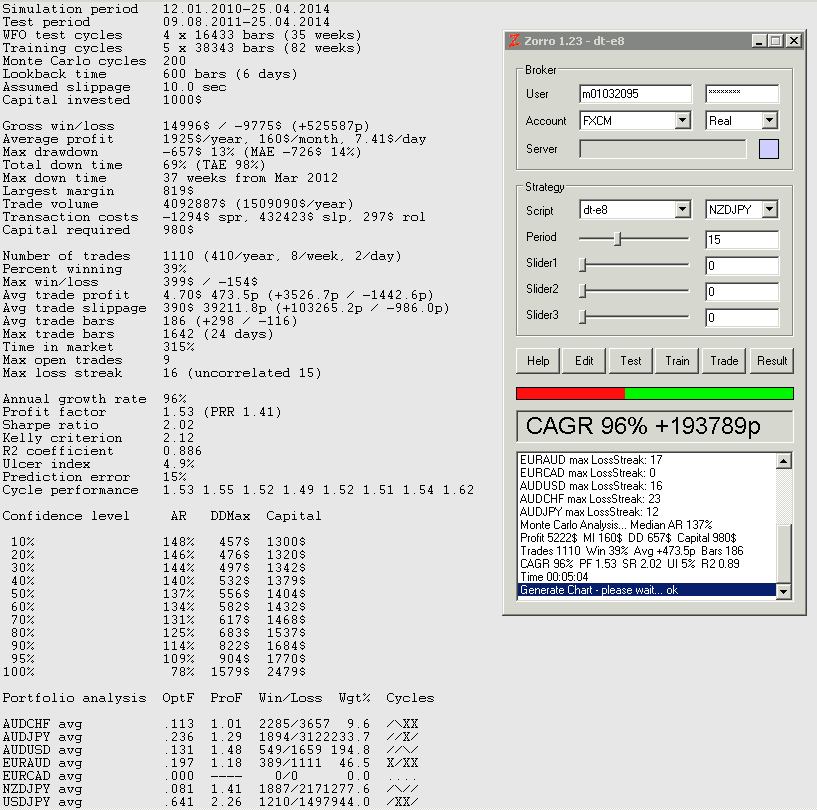Open the script with Edit button
817x810 pixels.
pos(584,361)
